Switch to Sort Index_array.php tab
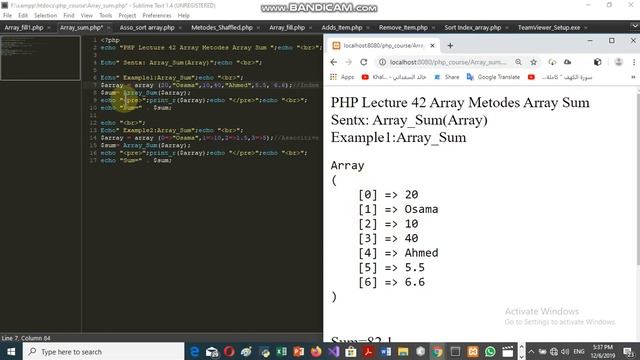This screenshot has width=640, height=360. coord(473,28)
